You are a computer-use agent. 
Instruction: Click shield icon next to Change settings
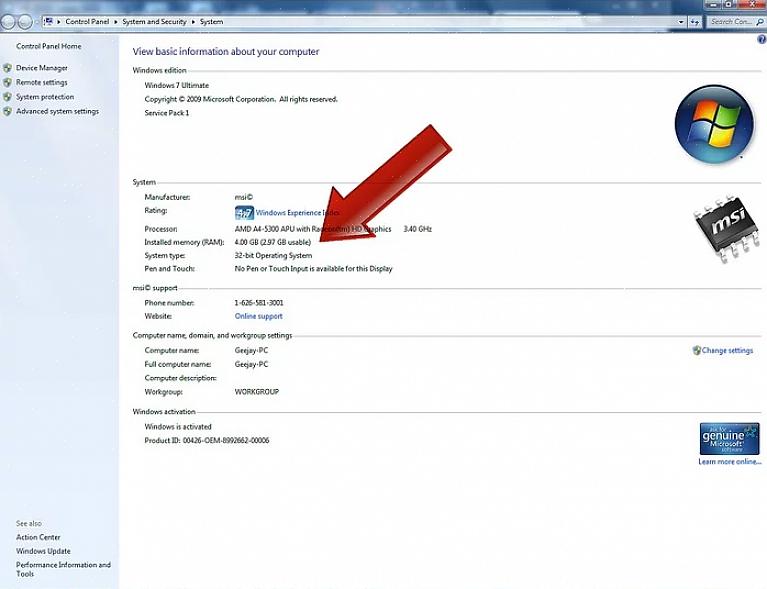(697, 350)
